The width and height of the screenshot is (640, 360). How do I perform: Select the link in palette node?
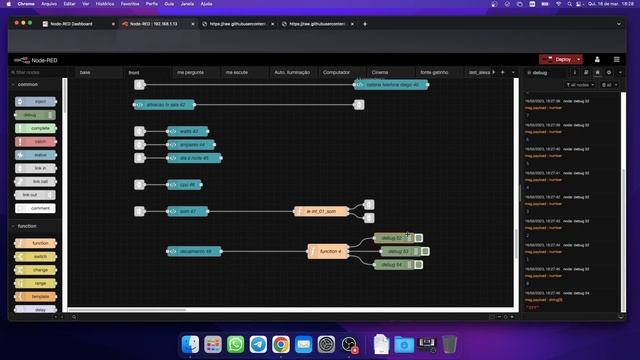(x=36, y=168)
